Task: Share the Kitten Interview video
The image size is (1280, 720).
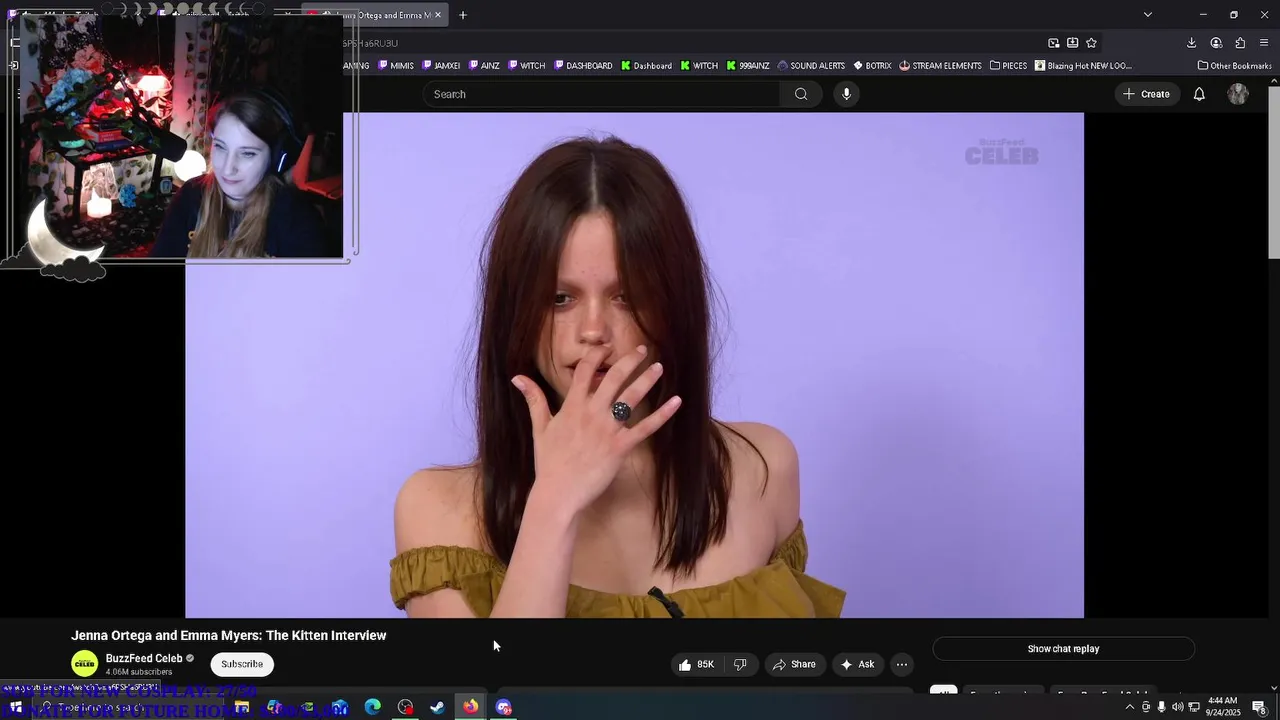Action: point(794,664)
